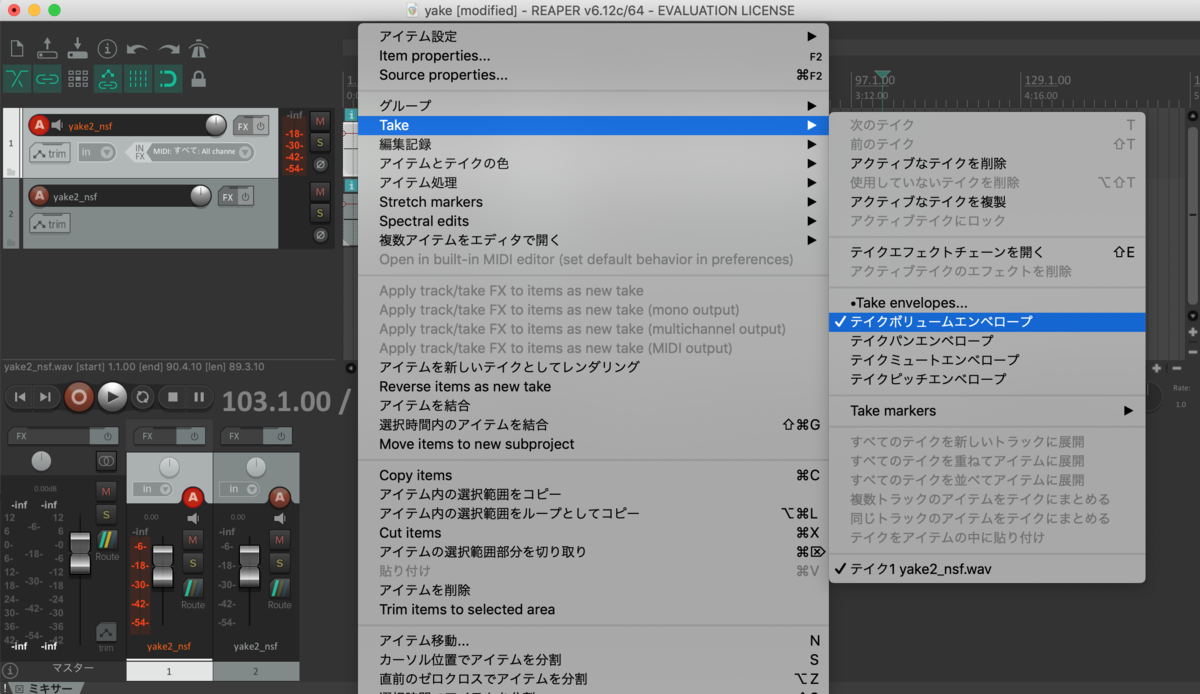Toggle master mono/stereo icon in mixer
The image size is (1200, 694).
point(106,461)
